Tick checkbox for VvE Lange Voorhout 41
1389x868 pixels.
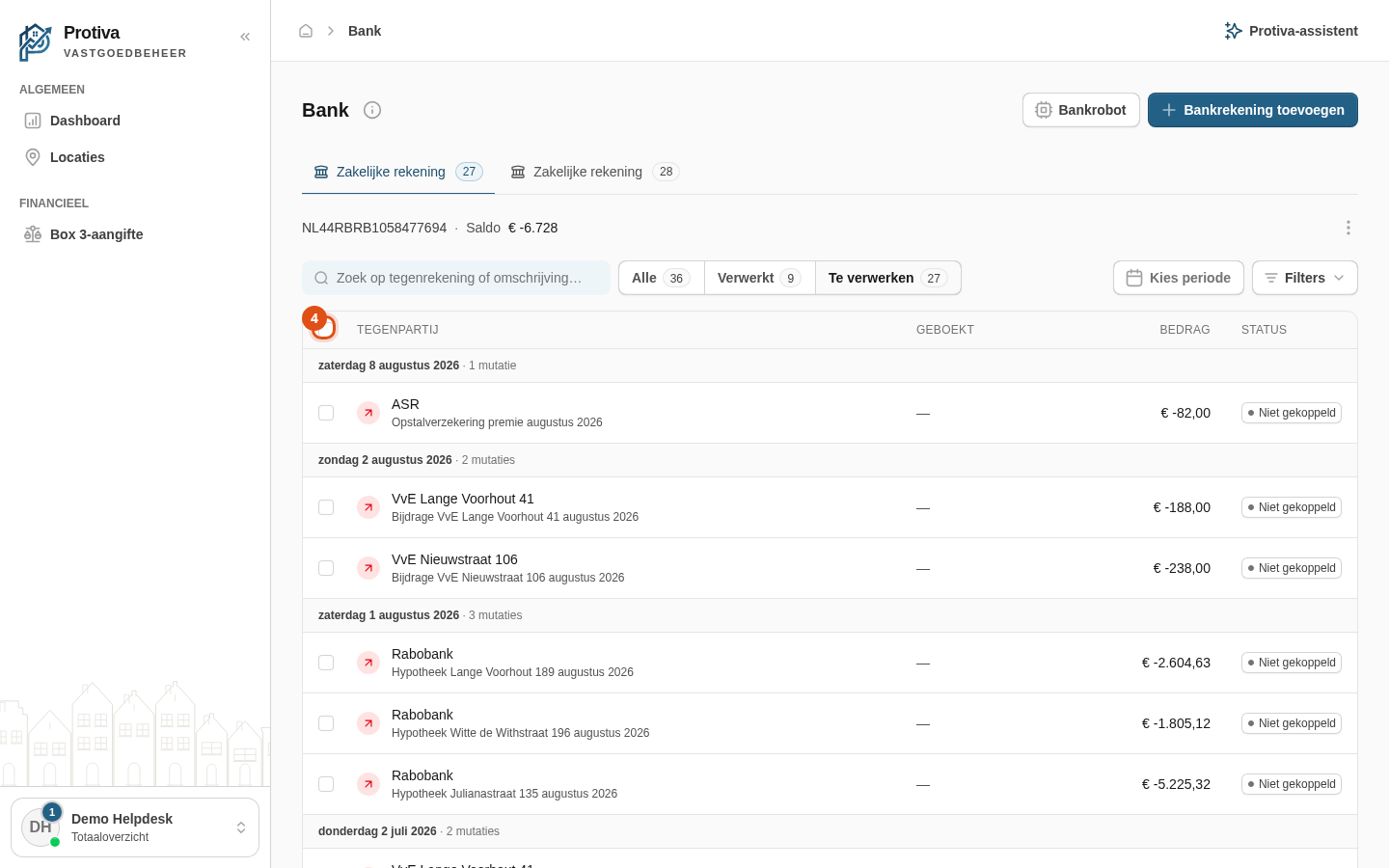[326, 507]
